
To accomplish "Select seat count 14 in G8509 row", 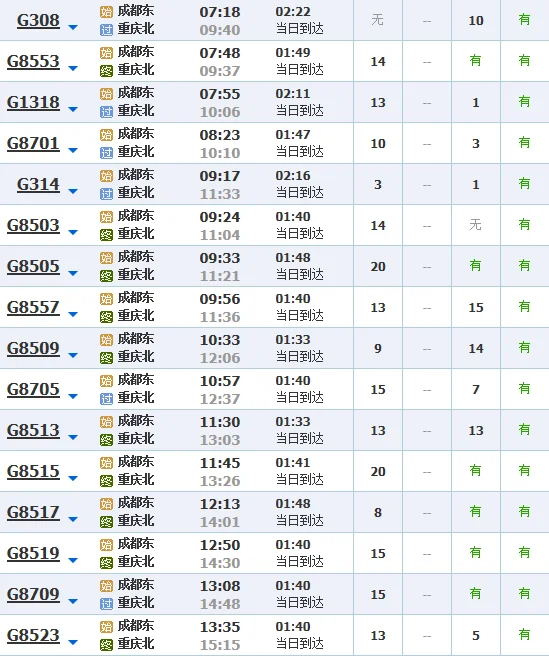I will click(476, 348).
